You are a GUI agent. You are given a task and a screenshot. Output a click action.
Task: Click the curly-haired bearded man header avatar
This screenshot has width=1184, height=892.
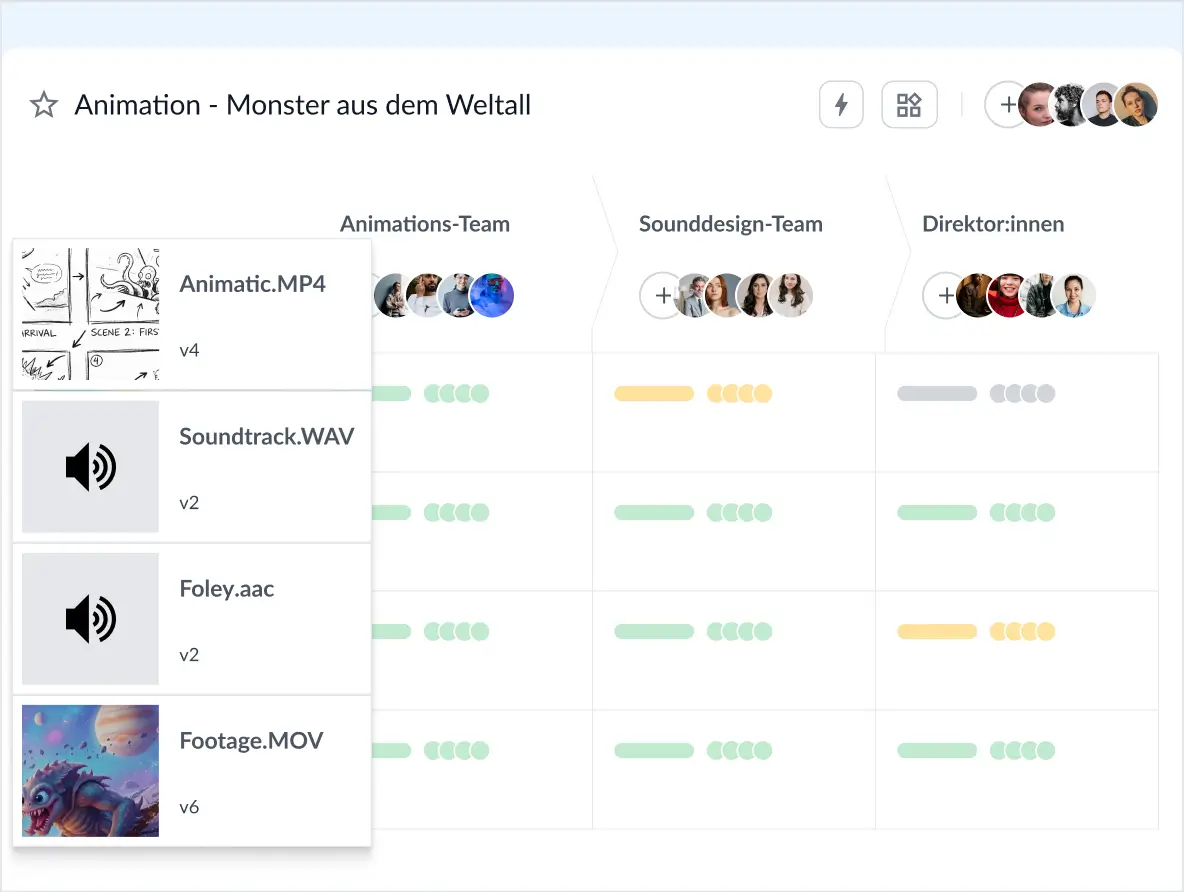[1070, 104]
